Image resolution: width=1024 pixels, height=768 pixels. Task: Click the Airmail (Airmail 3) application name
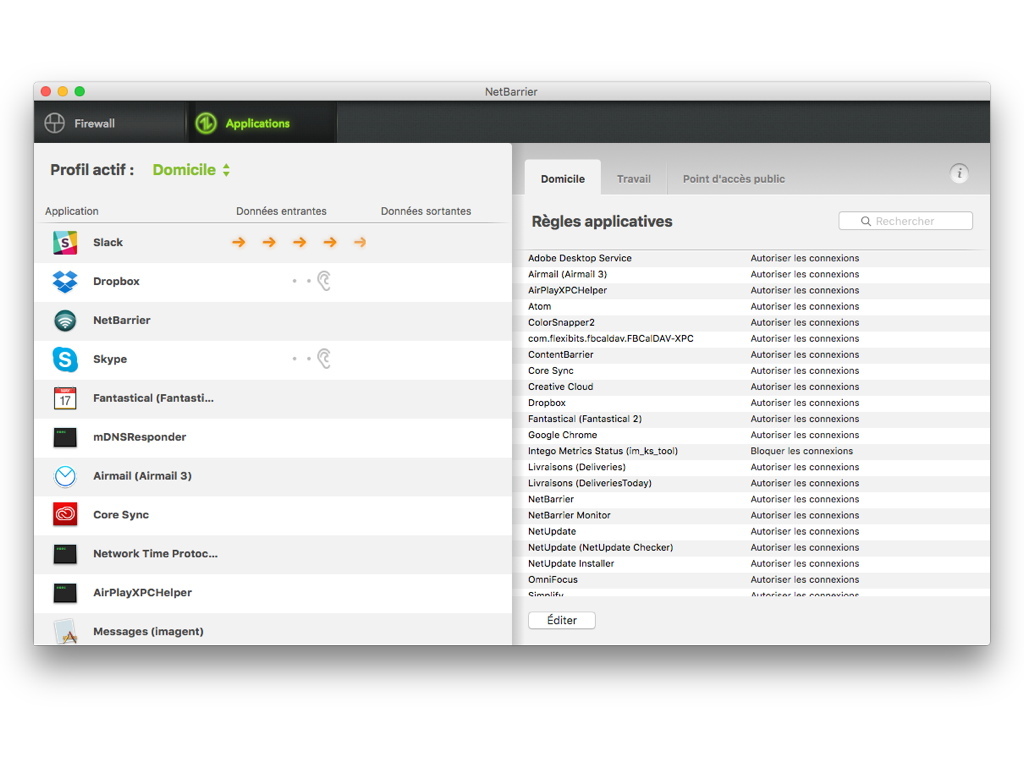coord(142,476)
